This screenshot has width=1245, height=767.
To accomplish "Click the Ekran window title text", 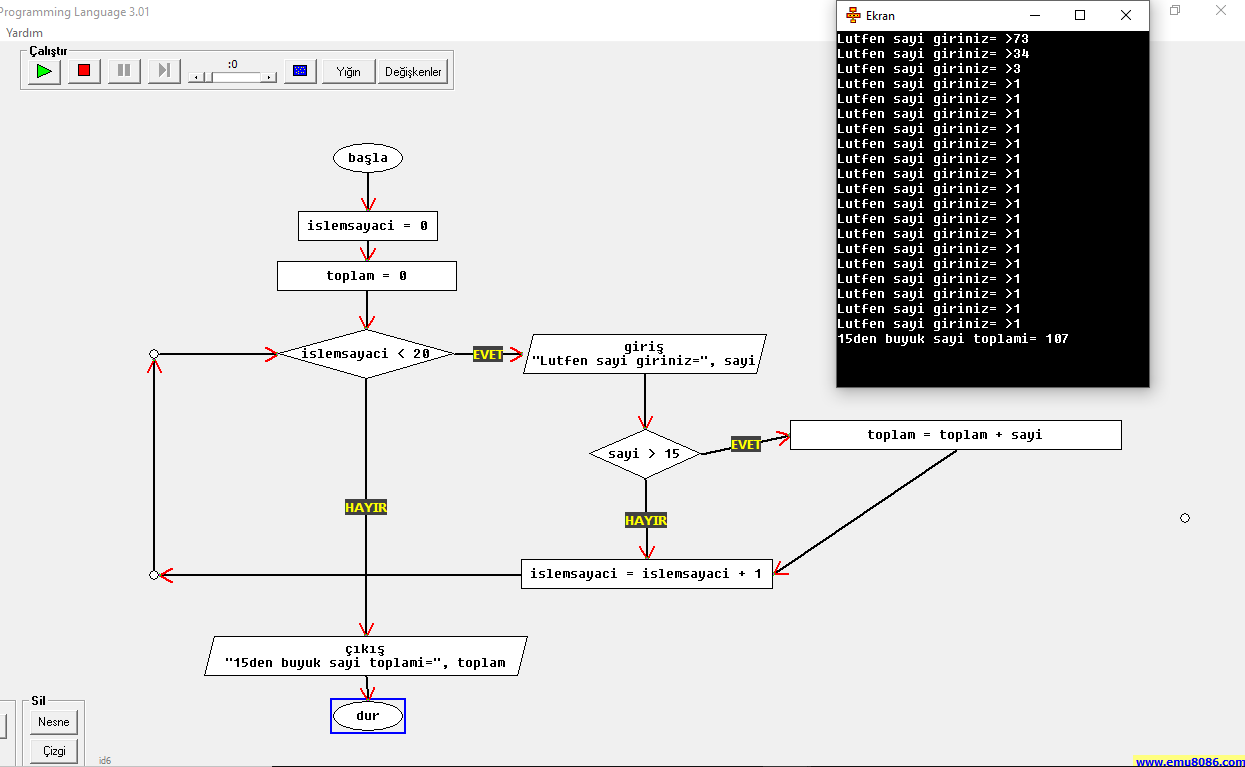I will tap(880, 16).
